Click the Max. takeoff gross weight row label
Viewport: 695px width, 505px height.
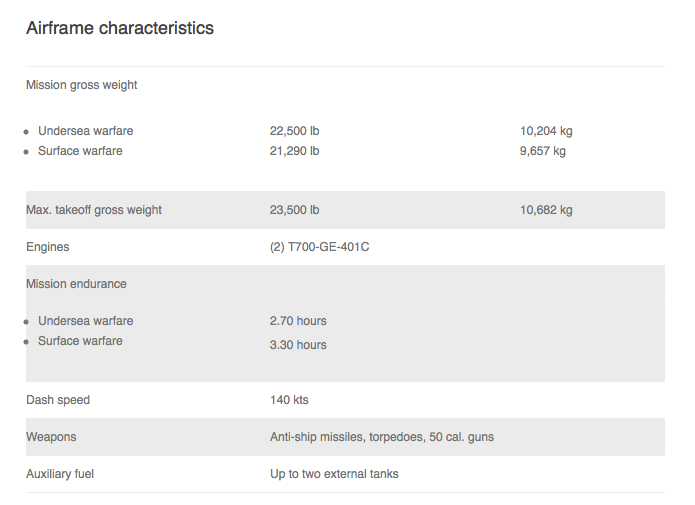point(94,210)
